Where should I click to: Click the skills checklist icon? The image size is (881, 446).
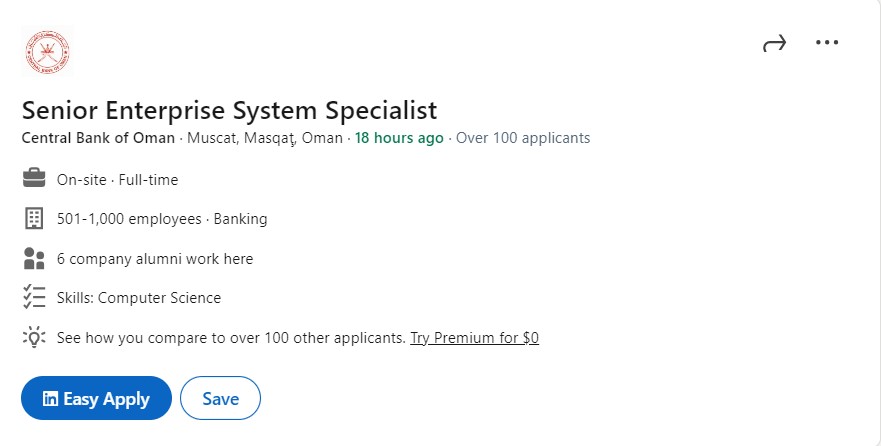click(x=34, y=297)
